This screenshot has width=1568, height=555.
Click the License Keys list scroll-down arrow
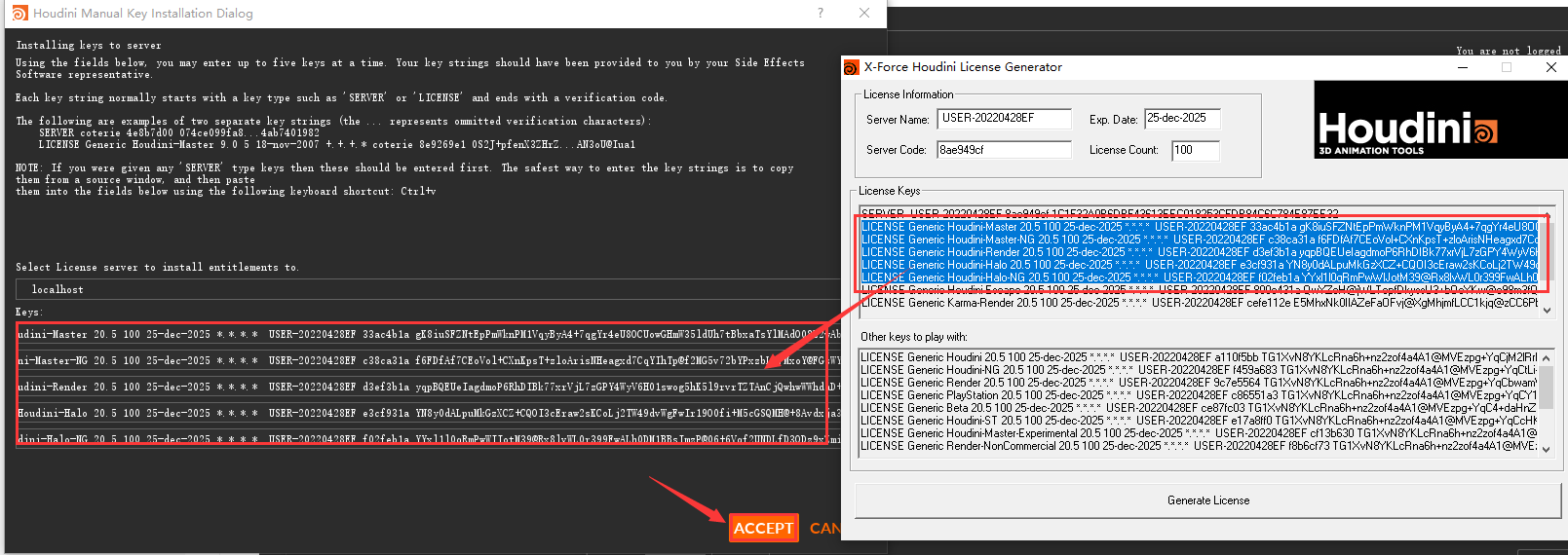pyautogui.click(x=1547, y=310)
